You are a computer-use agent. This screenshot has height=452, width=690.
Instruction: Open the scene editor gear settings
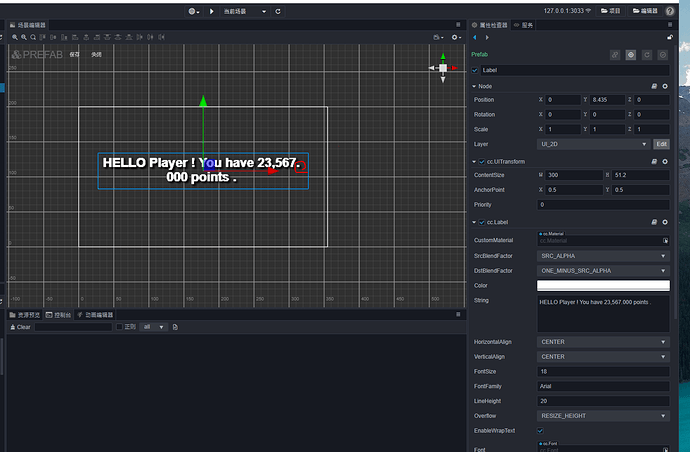(456, 37)
